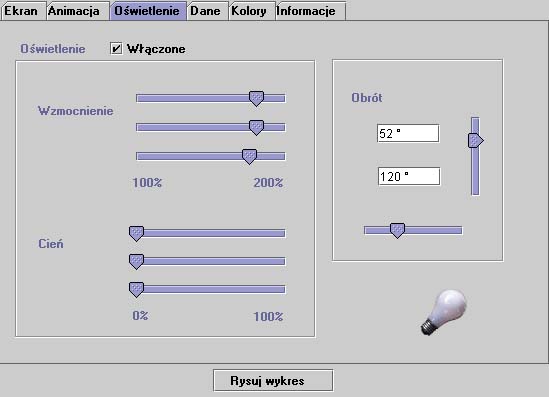Image resolution: width=549 pixels, height=397 pixels.
Task: Click the 0% label under Cień
Action: click(140, 316)
